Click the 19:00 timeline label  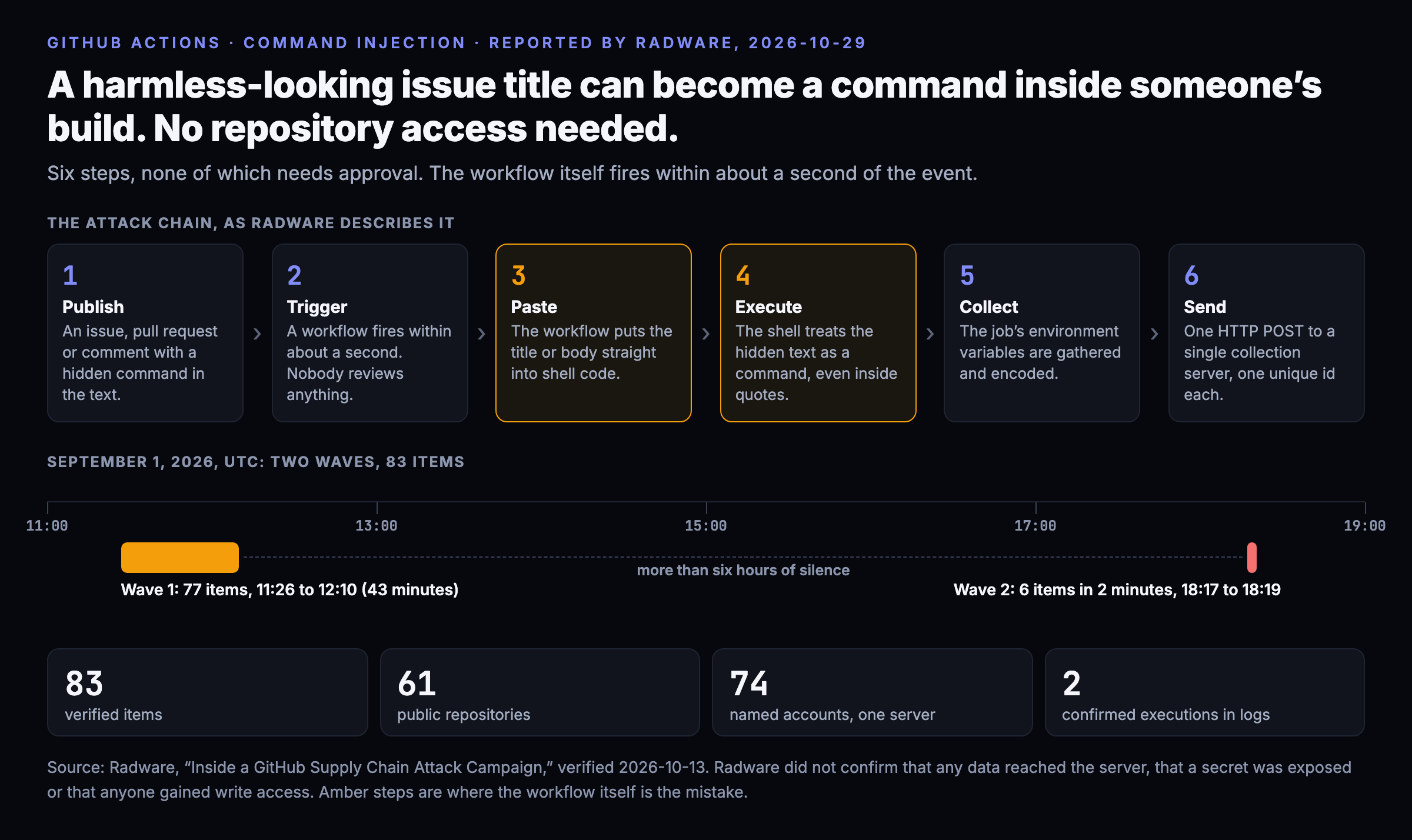click(x=1365, y=526)
